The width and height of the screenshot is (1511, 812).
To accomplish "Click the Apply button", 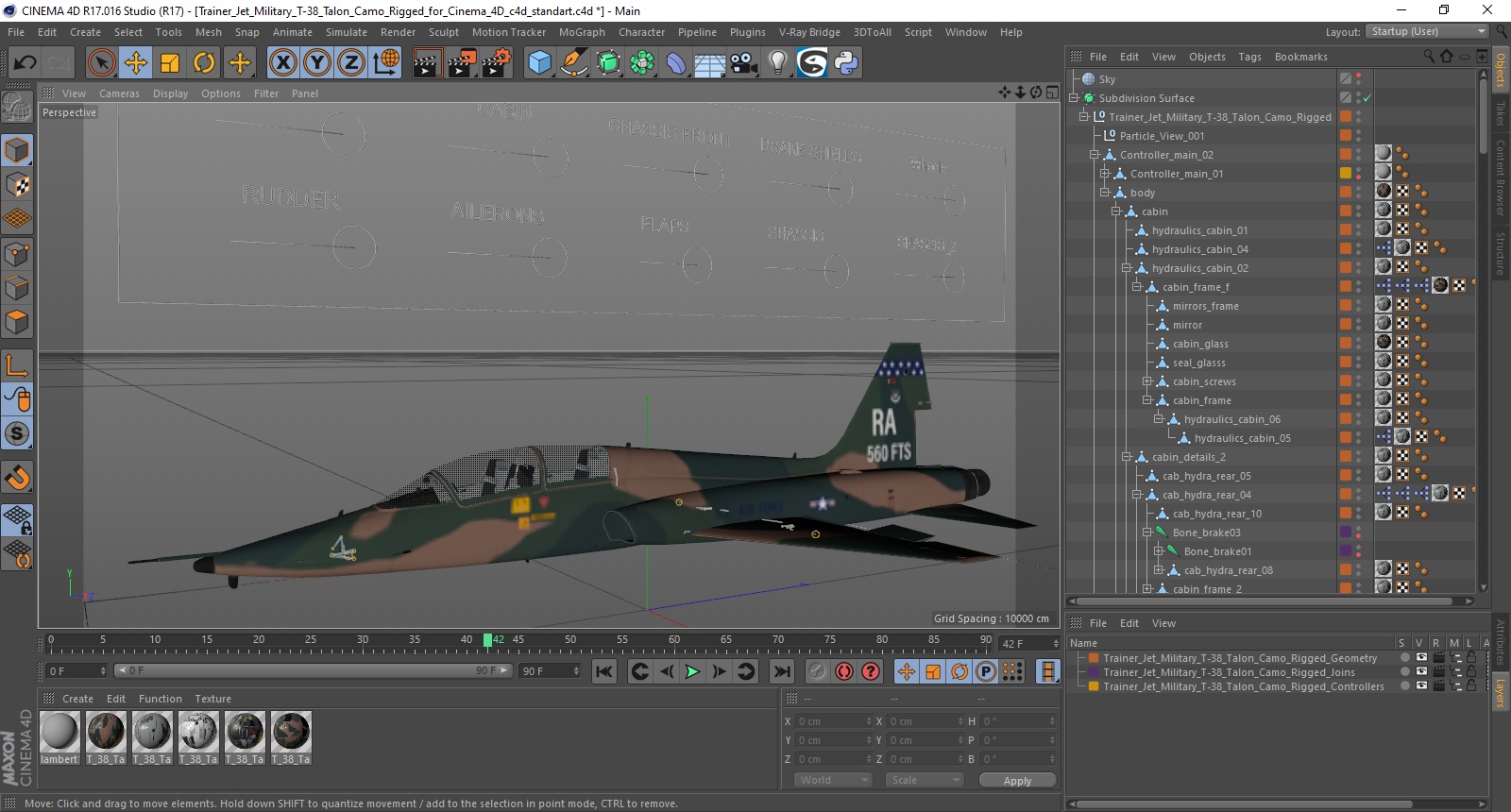I will (1017, 780).
